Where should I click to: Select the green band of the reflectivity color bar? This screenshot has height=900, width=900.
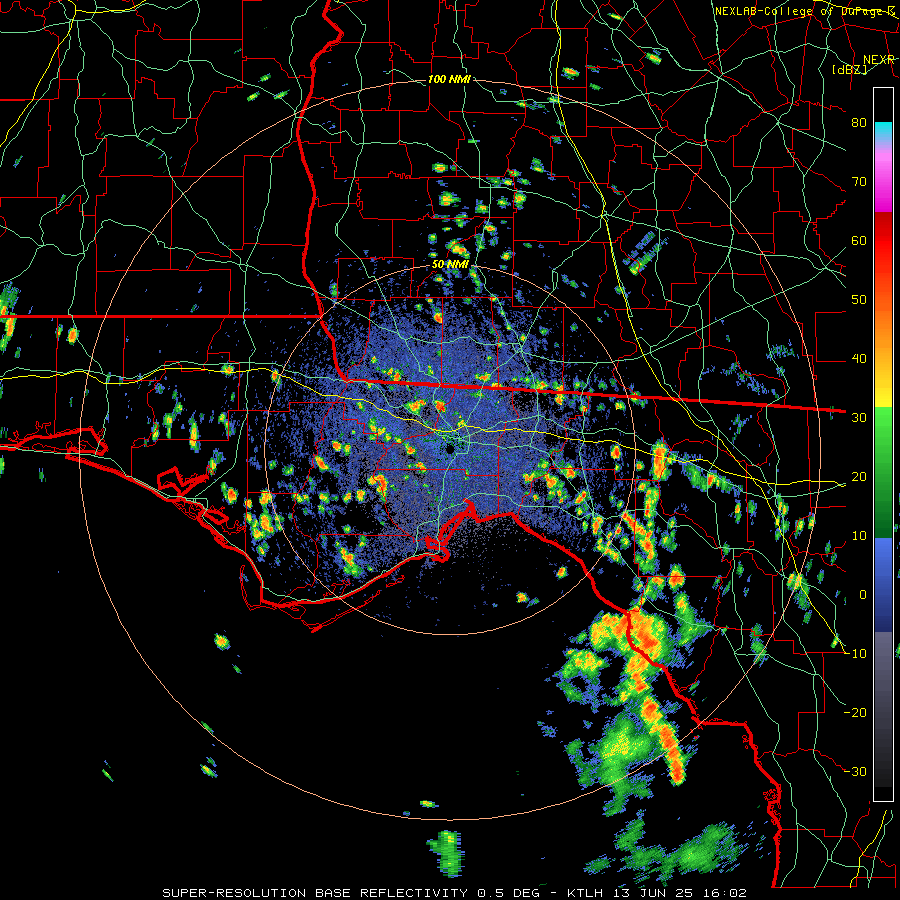(x=883, y=472)
